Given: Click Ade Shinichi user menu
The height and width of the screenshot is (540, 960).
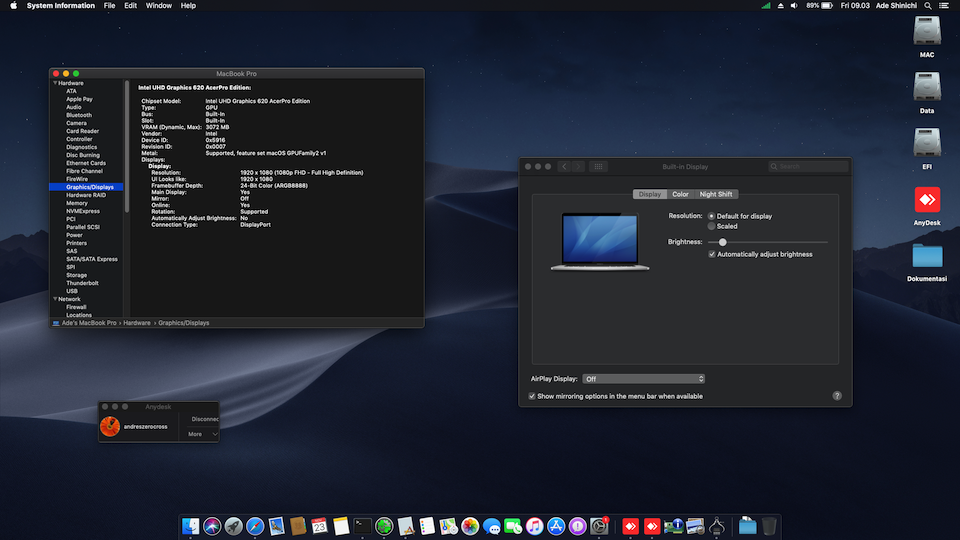Looking at the screenshot, I should (896, 6).
